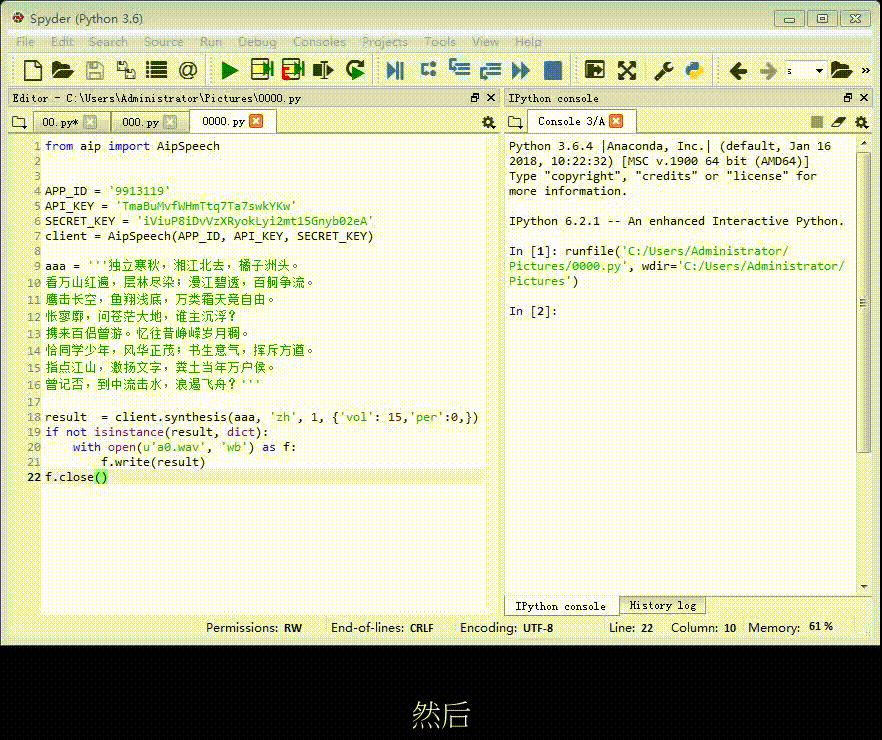Step into function in debugger
Screen dimensions: 882x740
460,68
